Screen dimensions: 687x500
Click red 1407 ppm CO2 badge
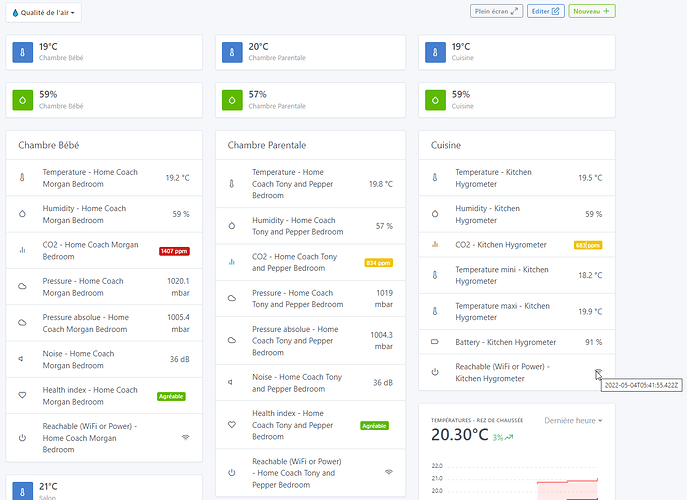pos(173,251)
